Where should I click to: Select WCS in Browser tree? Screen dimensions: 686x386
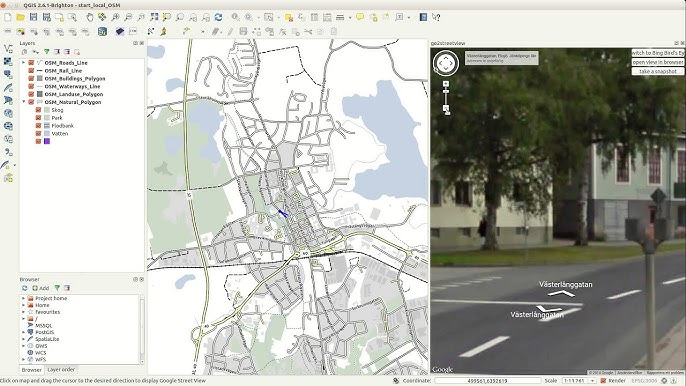(40, 352)
